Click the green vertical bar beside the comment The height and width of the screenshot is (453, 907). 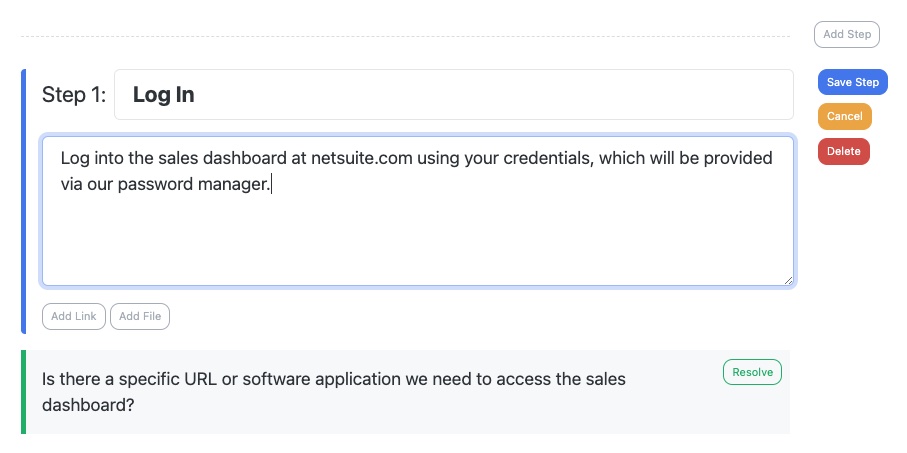click(x=23, y=392)
